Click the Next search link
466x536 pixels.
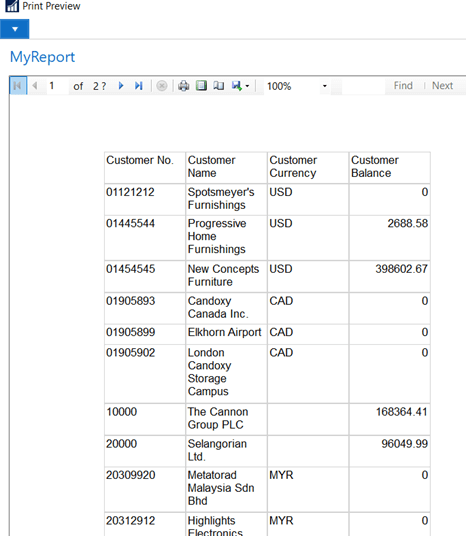coord(442,85)
